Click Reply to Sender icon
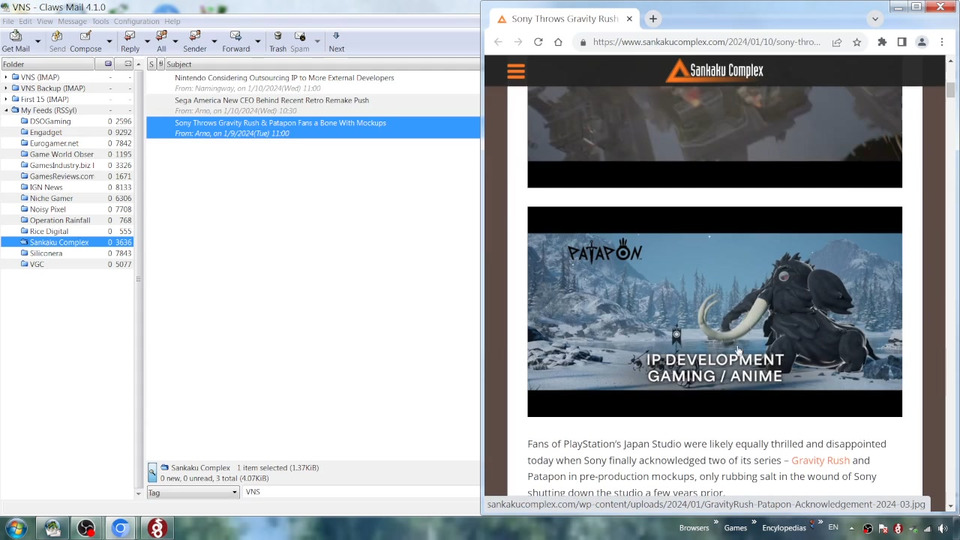This screenshot has width=960, height=540. tap(195, 41)
